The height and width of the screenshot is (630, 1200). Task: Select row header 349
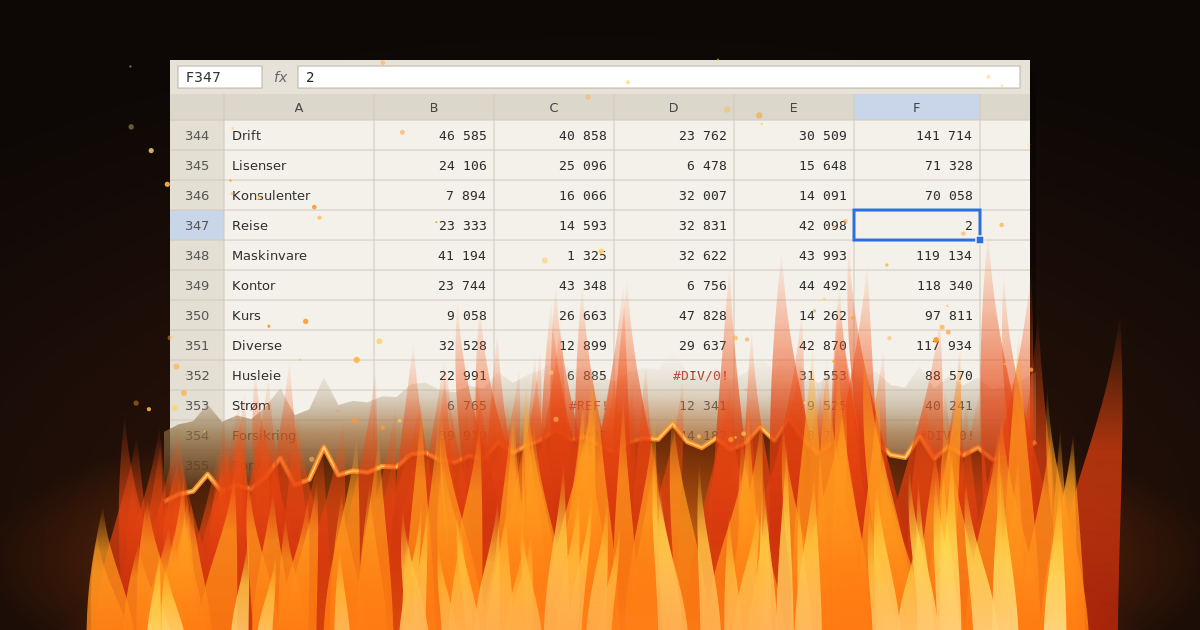pyautogui.click(x=197, y=286)
